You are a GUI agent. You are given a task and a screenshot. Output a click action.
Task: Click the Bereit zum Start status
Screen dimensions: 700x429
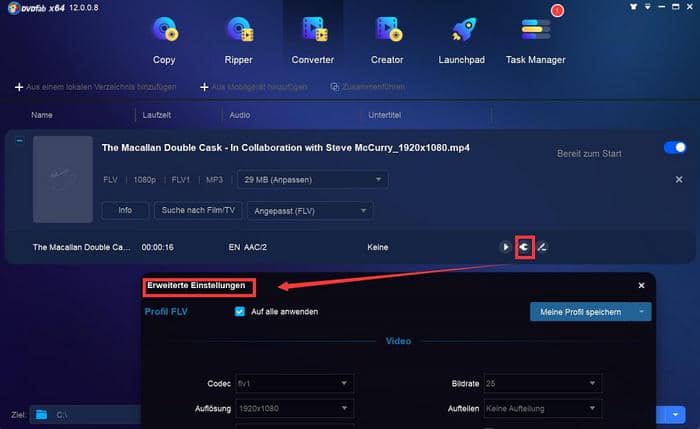(x=589, y=154)
